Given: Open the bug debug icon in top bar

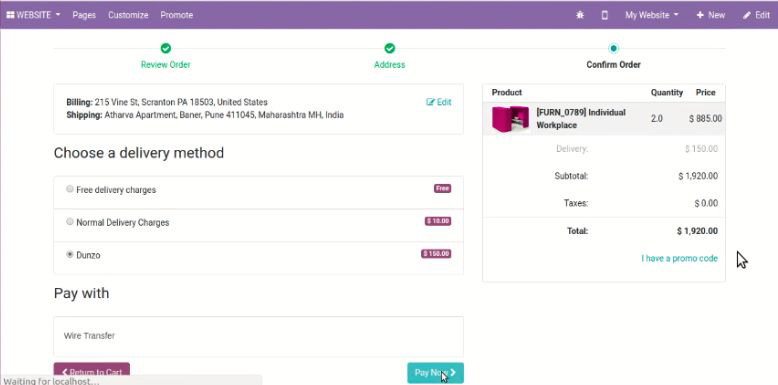Looking at the screenshot, I should coord(580,15).
